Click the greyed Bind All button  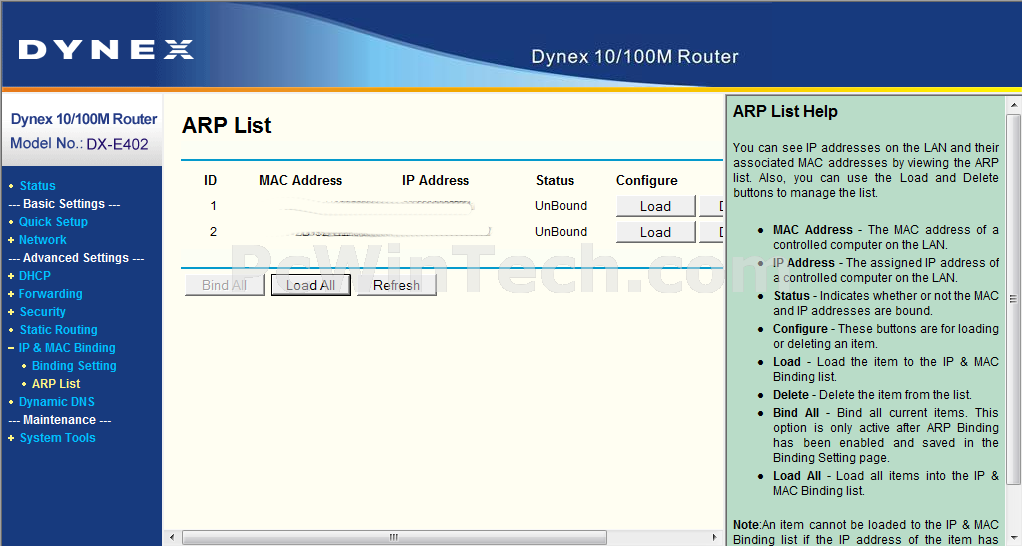coord(224,285)
